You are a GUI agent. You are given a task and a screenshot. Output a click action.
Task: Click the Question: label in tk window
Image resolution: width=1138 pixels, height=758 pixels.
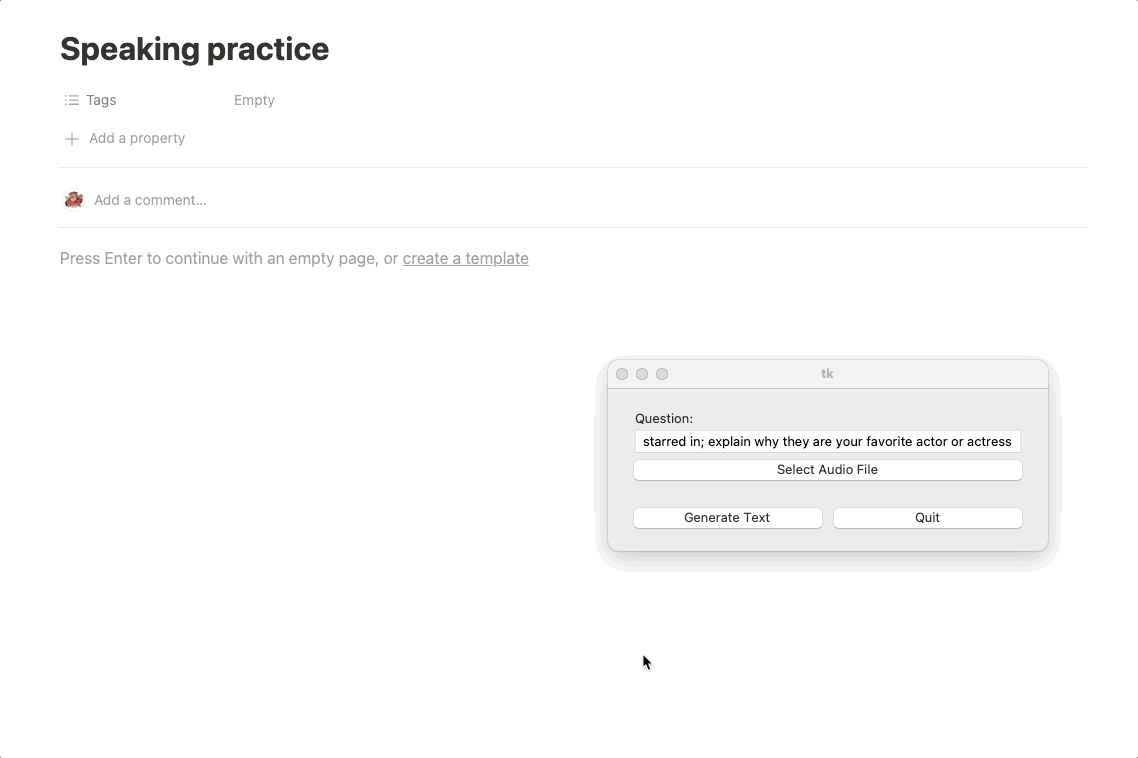click(664, 418)
